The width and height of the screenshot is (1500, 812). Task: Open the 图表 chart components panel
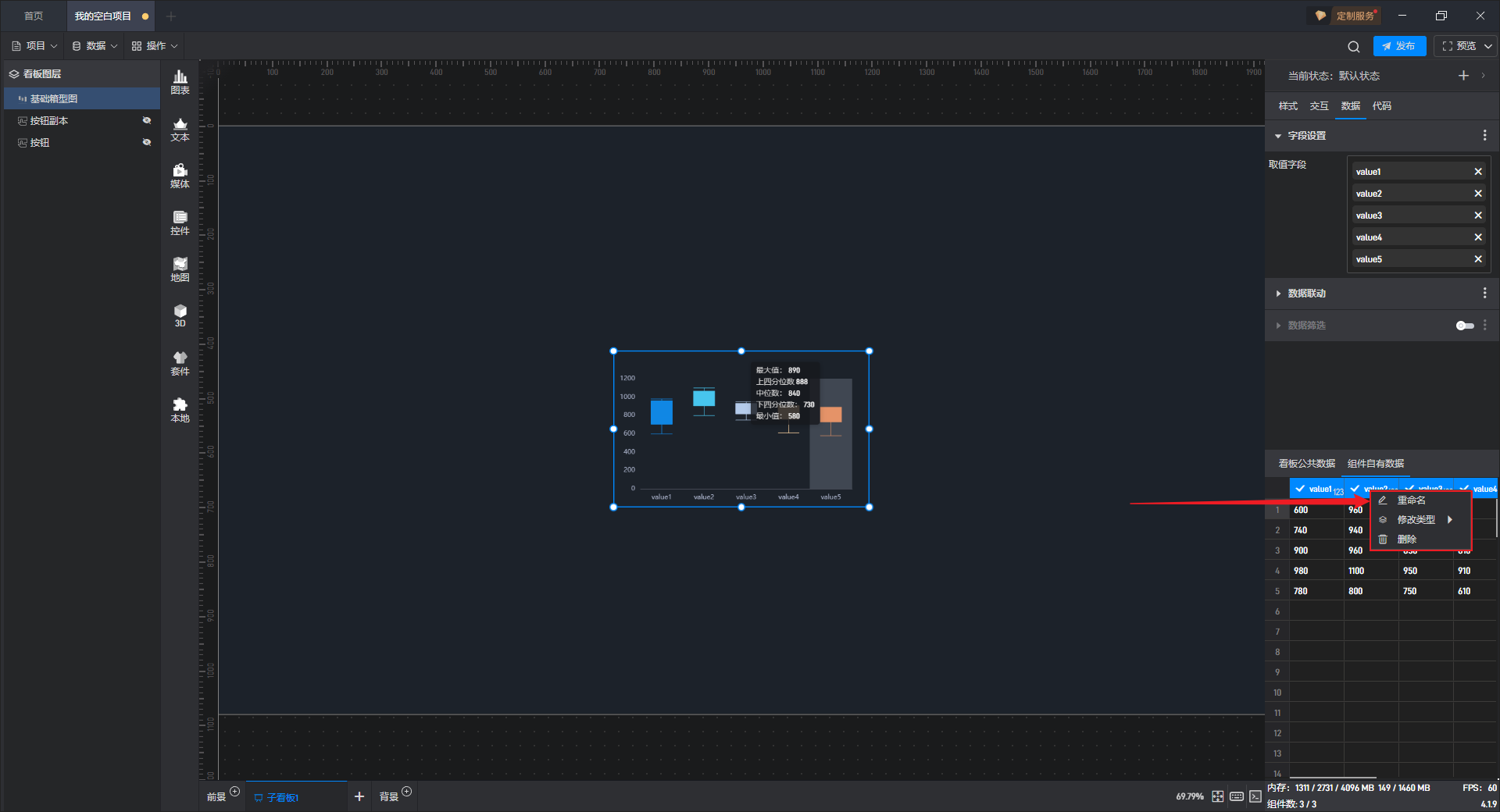click(180, 82)
